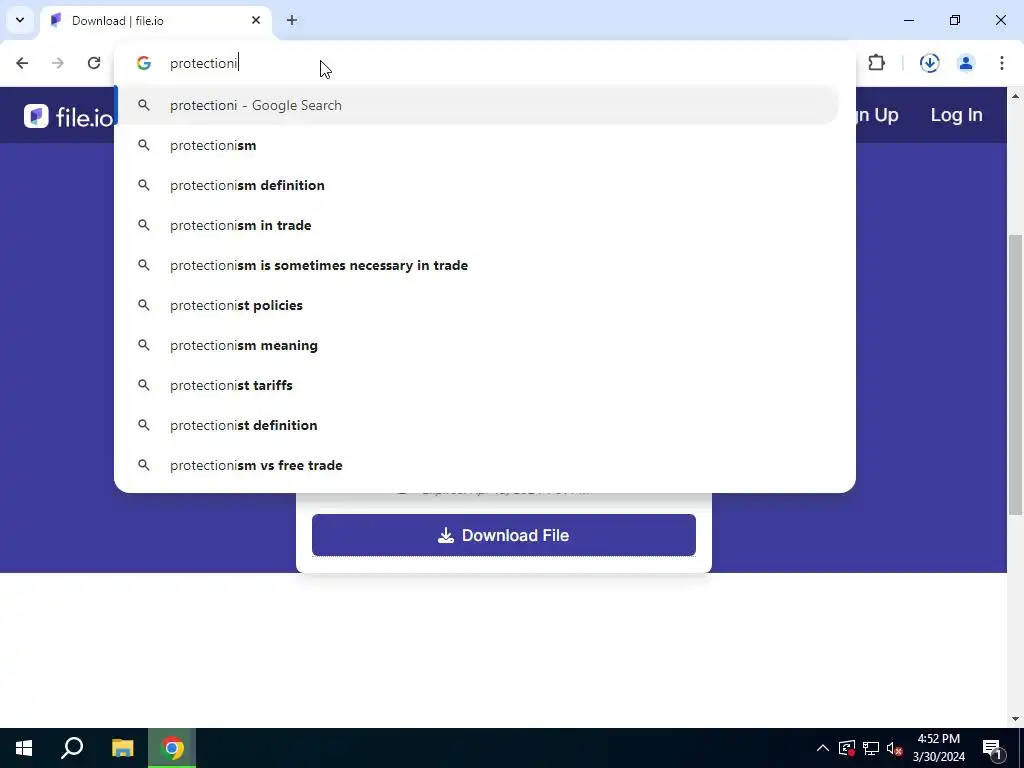
Task: Click the Download File button
Action: tap(504, 535)
